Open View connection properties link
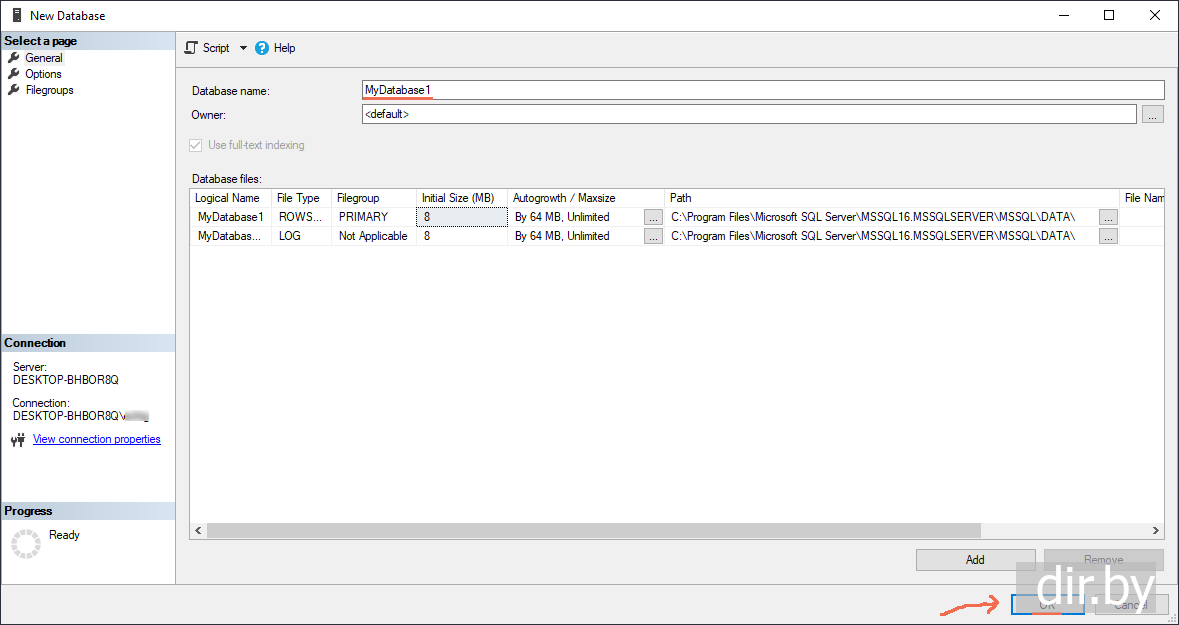The image size is (1179, 625). [96, 439]
